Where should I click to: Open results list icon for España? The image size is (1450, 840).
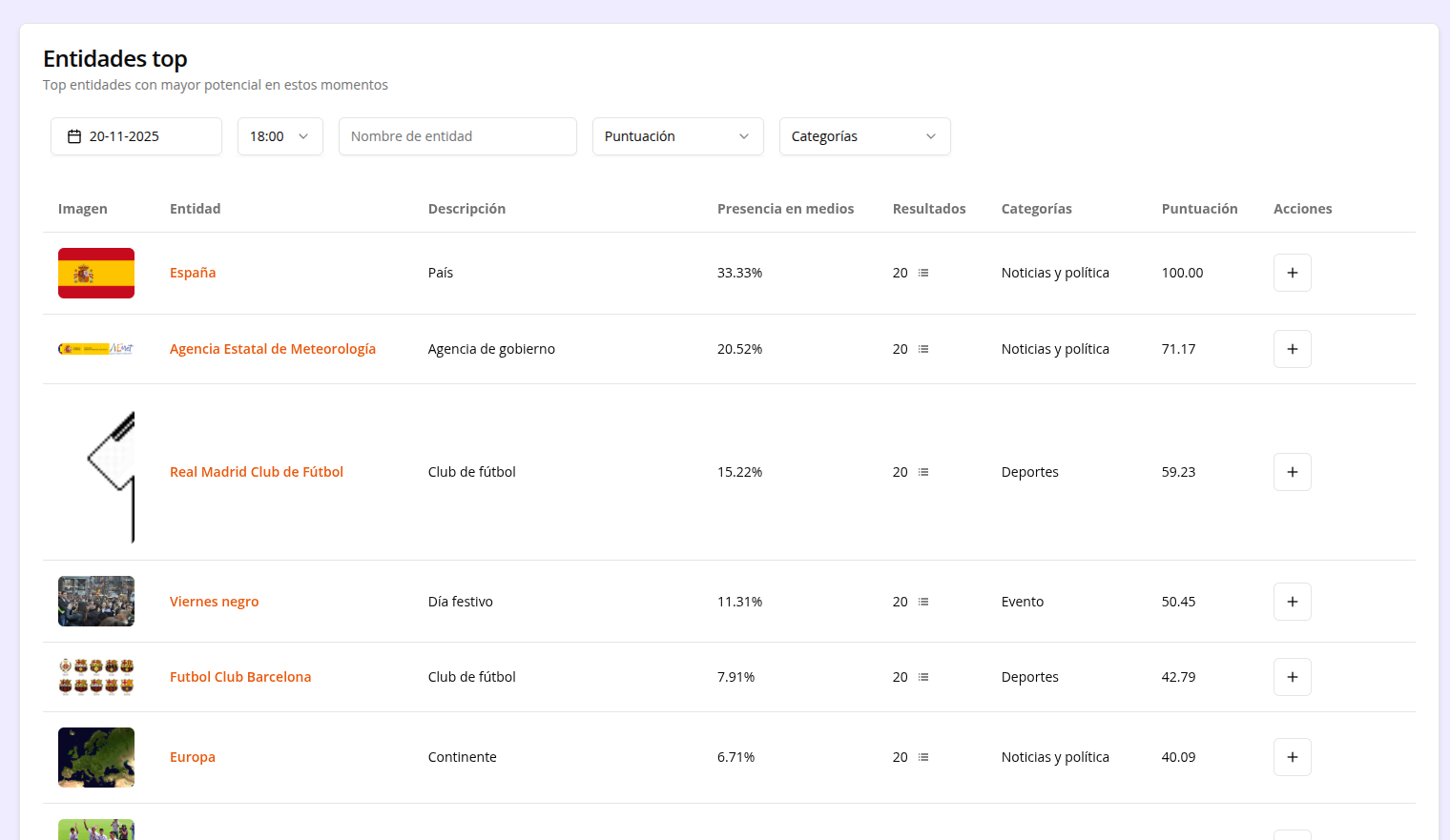[x=922, y=273]
